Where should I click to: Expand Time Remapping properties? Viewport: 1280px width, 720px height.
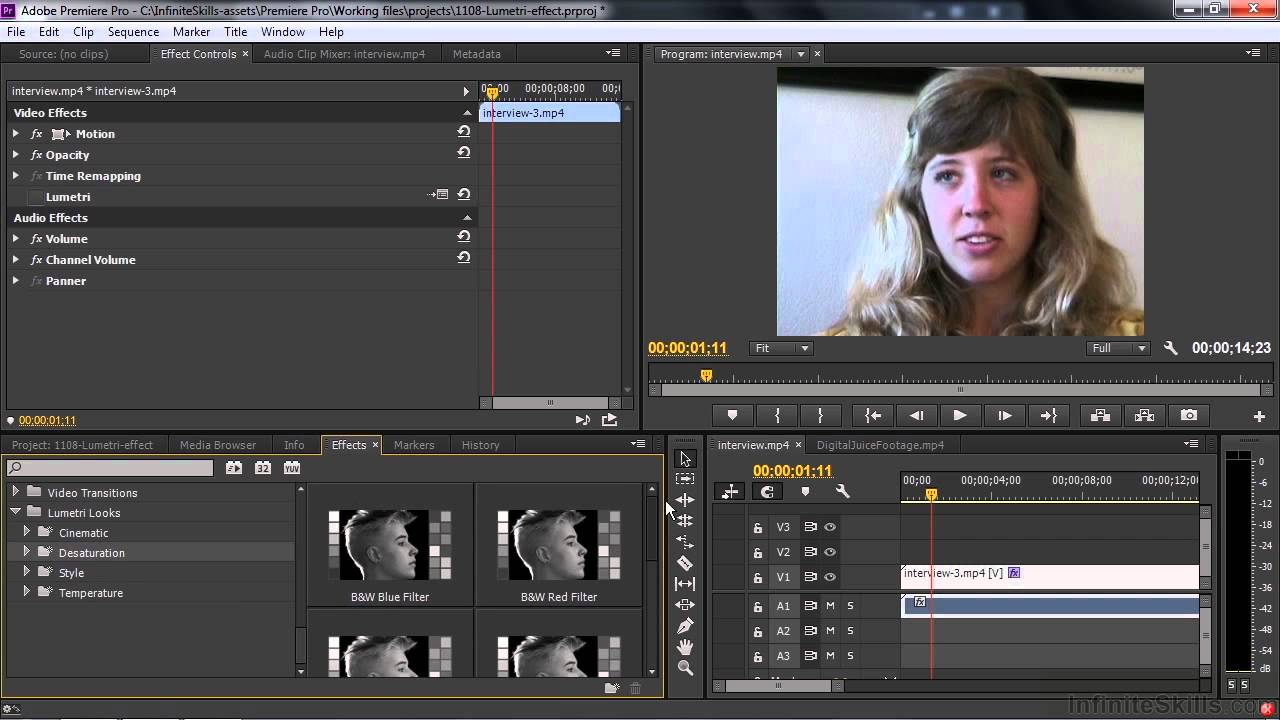pos(15,175)
